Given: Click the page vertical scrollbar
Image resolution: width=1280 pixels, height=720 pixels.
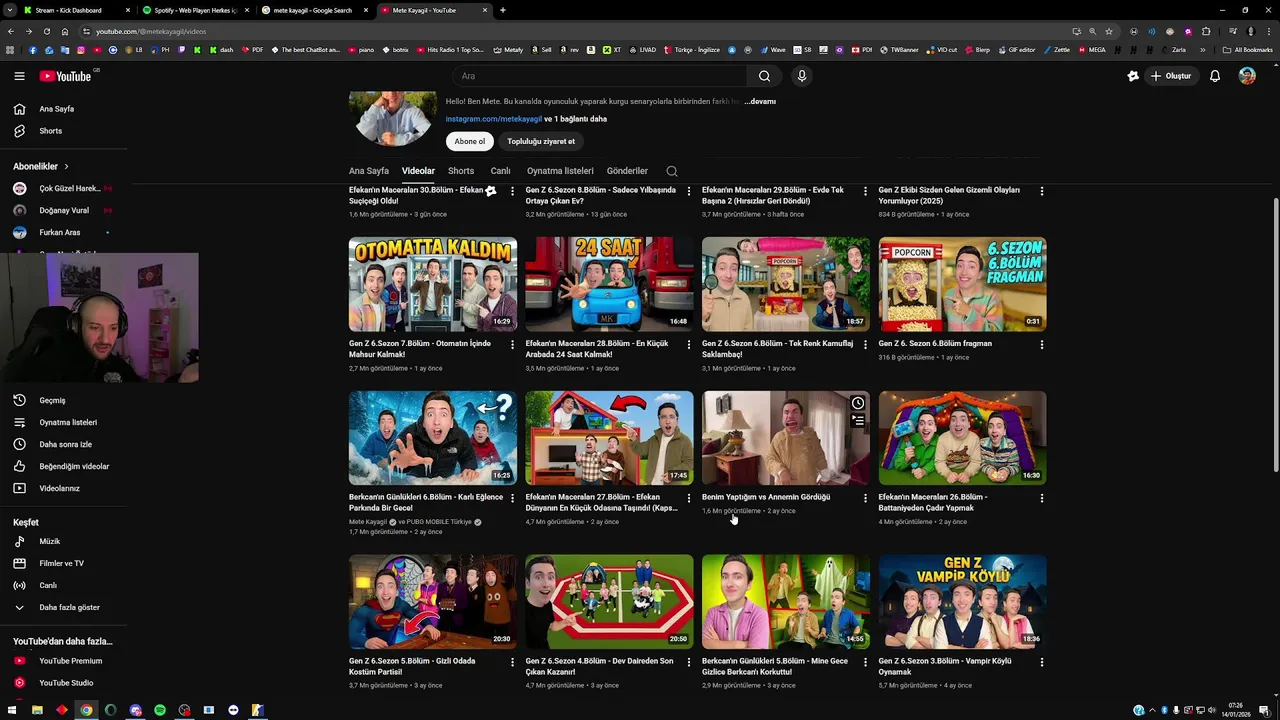Looking at the screenshot, I should [1275, 335].
